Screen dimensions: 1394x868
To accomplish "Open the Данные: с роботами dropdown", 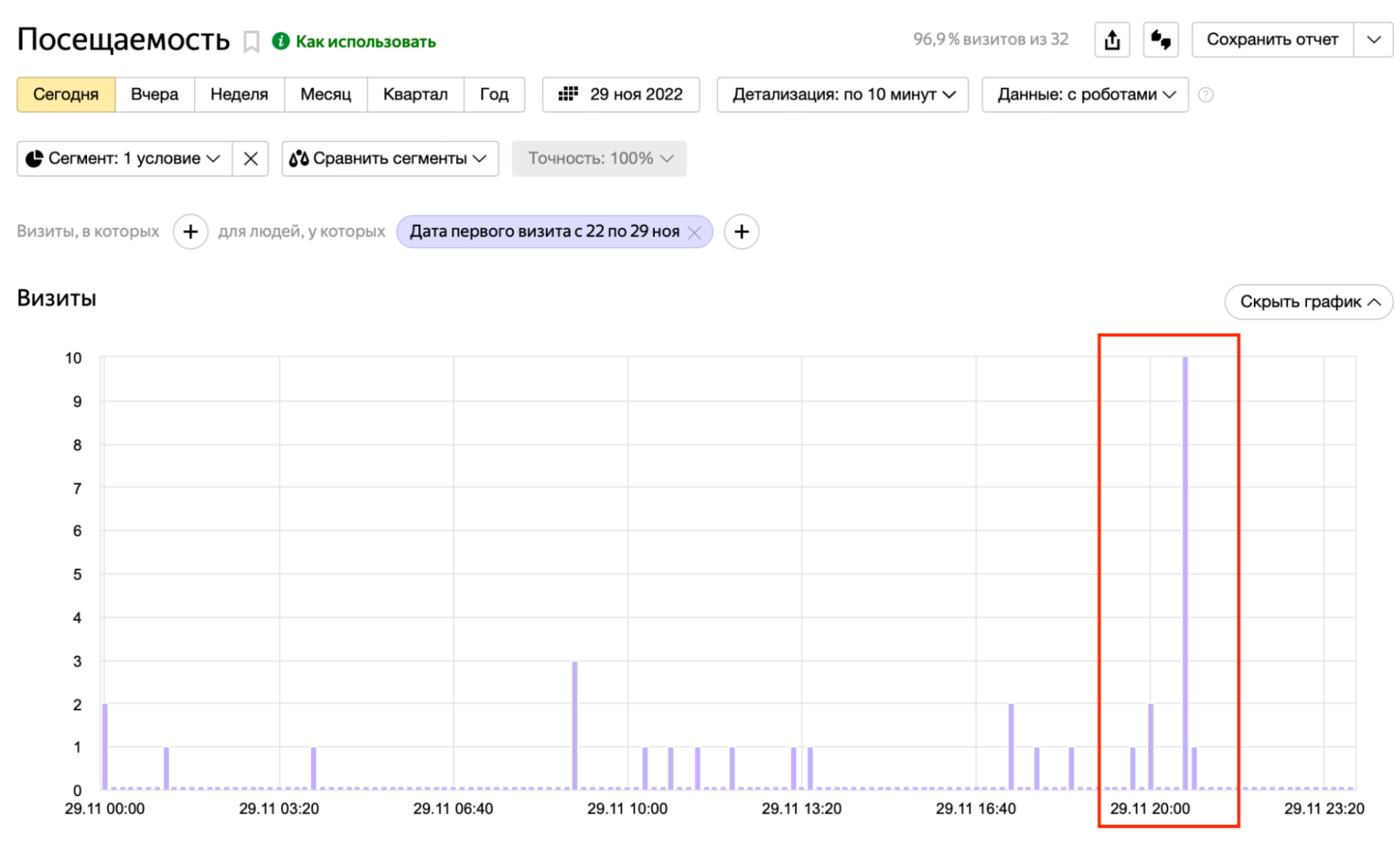I will coord(1085,95).
